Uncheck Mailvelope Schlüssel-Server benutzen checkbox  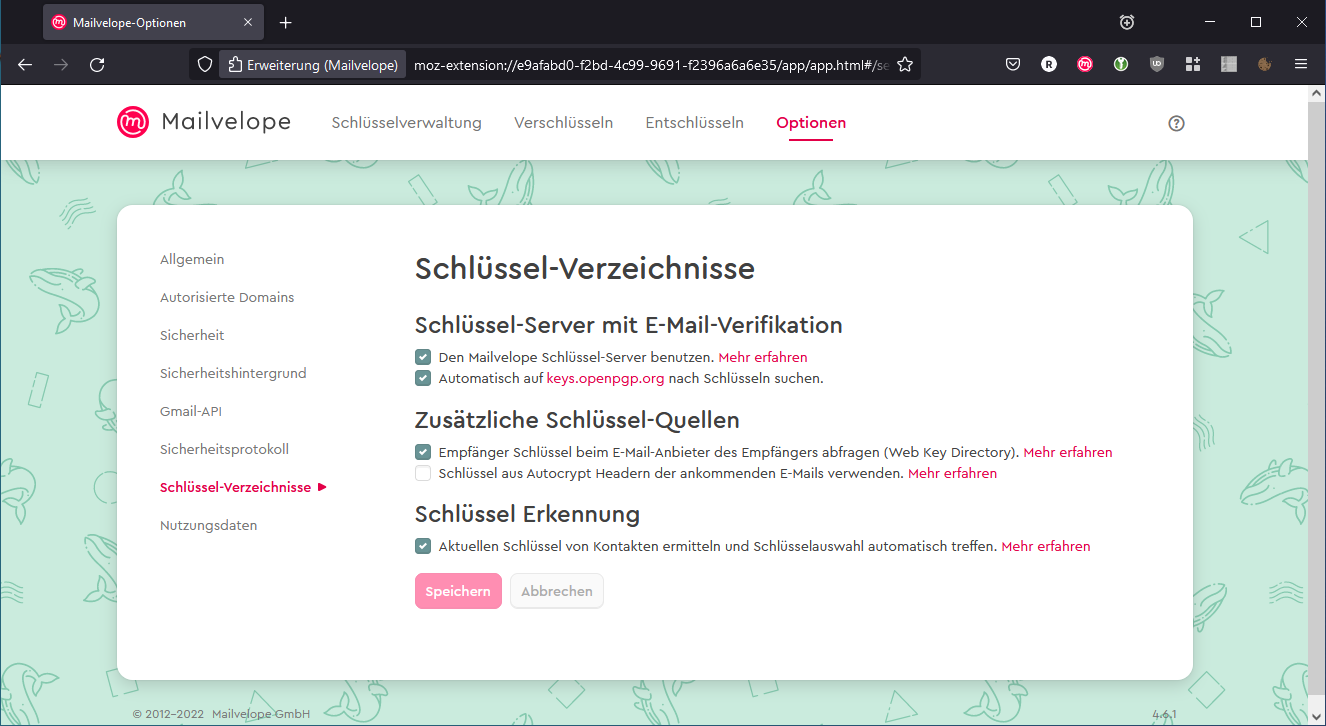(424, 357)
